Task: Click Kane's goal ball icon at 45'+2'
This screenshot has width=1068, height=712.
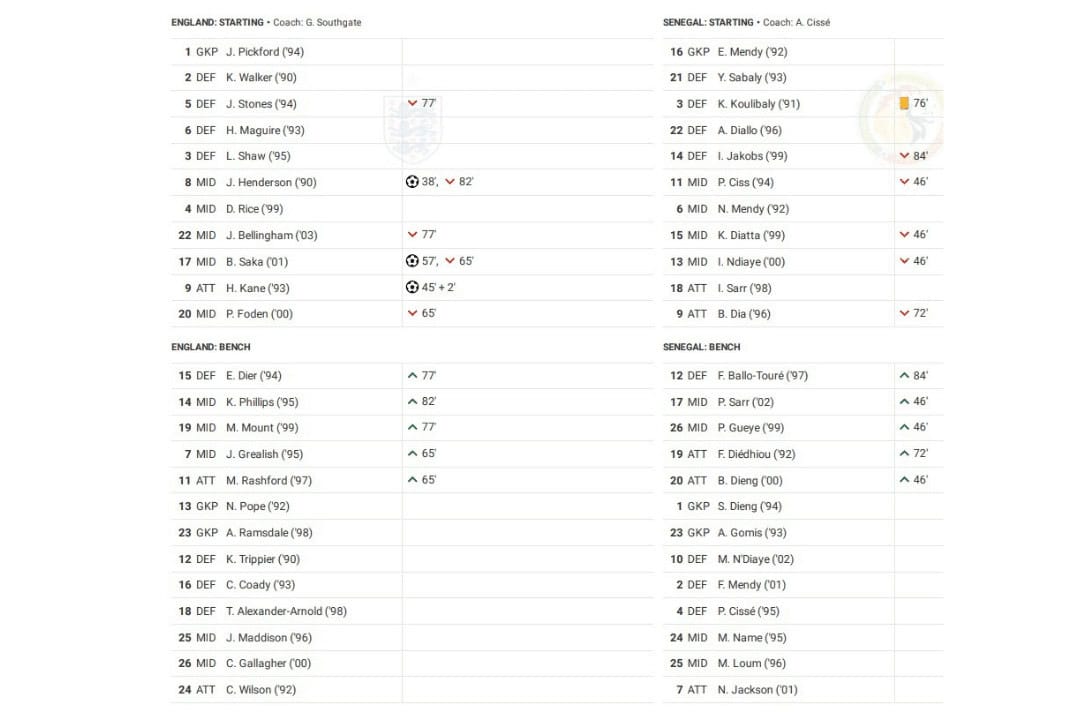Action: click(x=412, y=287)
